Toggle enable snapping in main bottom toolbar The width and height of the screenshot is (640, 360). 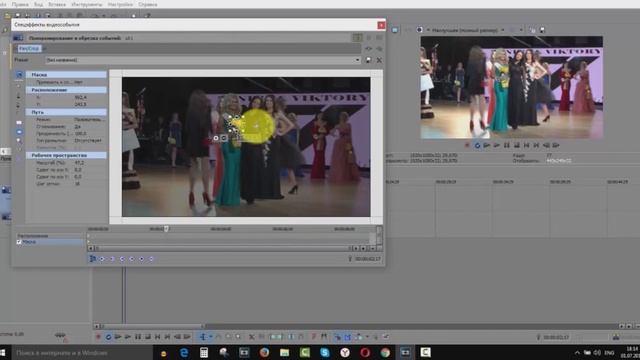pyautogui.click(x=337, y=337)
